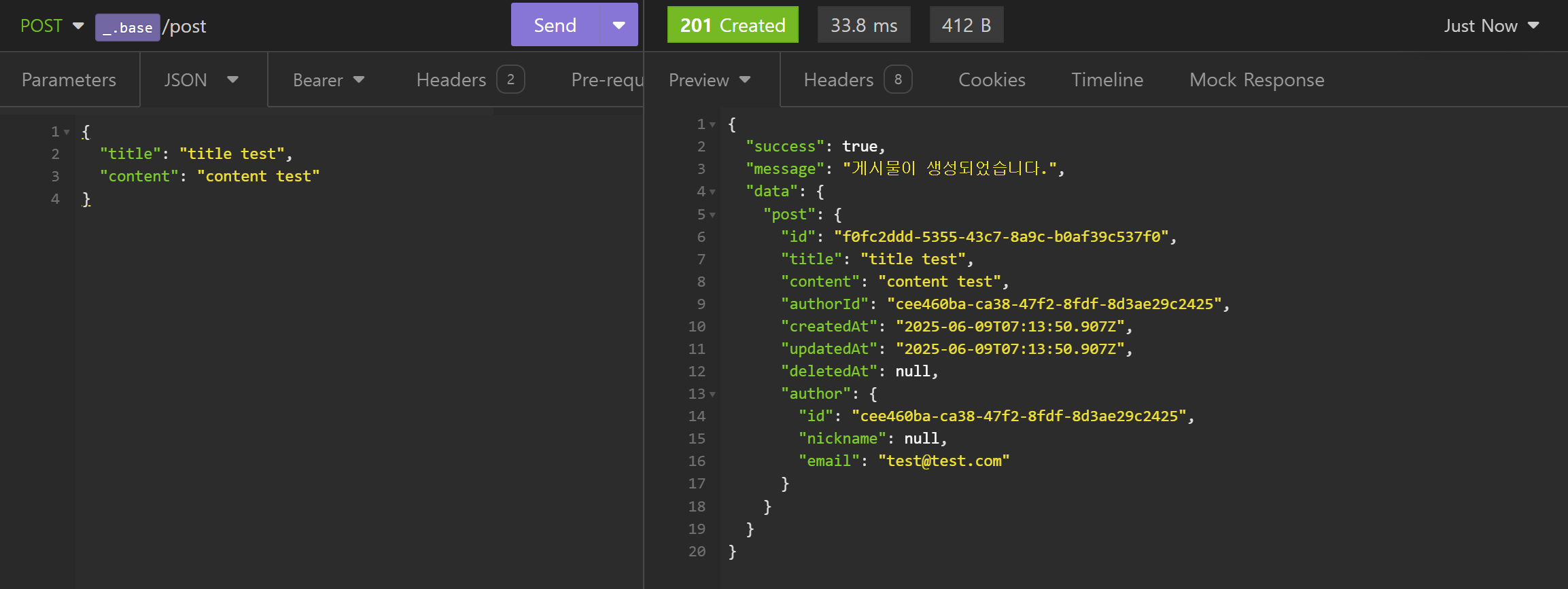Click the true value of success
This screenshot has width=1568, height=589.
tap(860, 147)
